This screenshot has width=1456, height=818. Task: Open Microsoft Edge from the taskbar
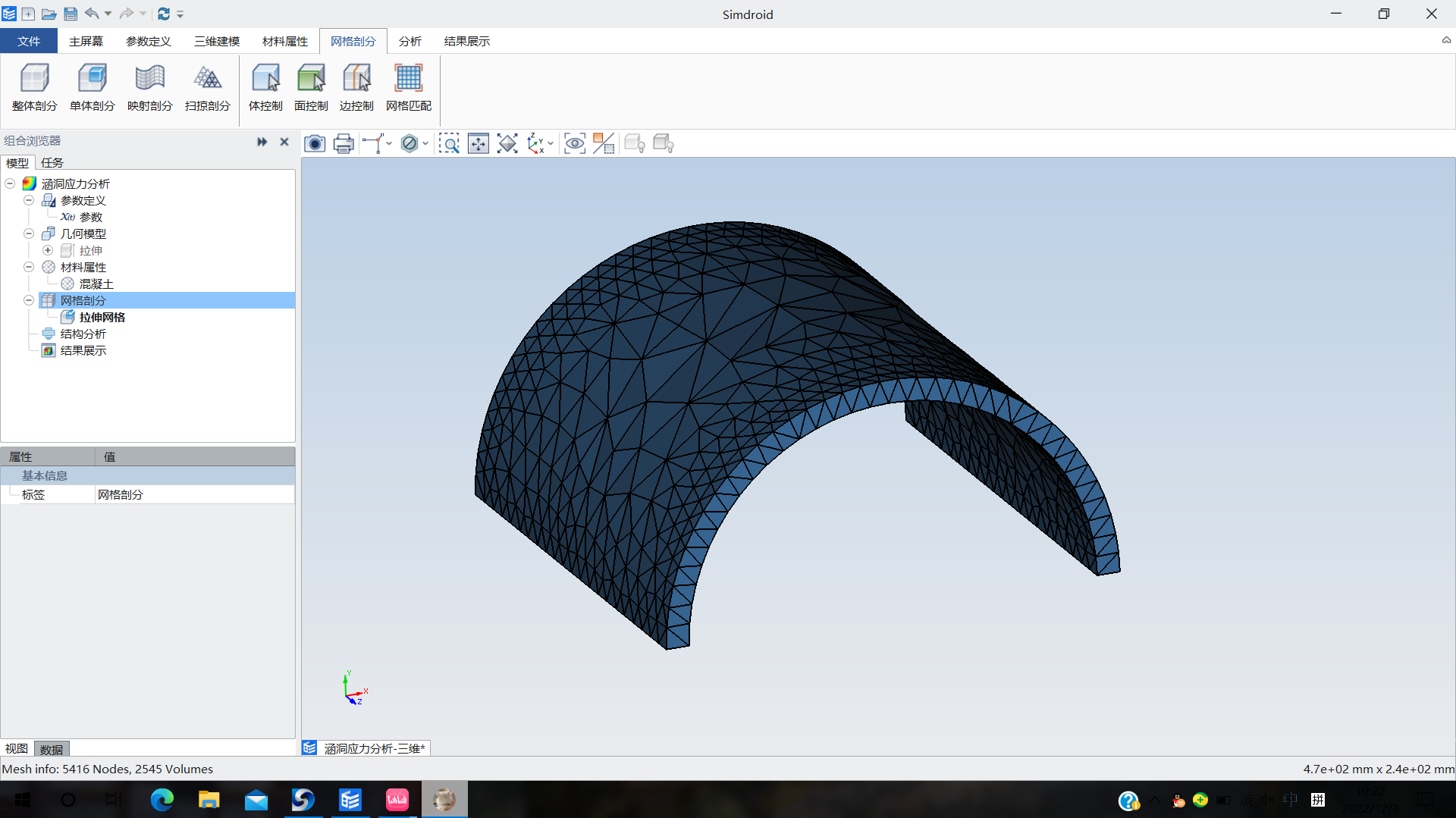[162, 800]
